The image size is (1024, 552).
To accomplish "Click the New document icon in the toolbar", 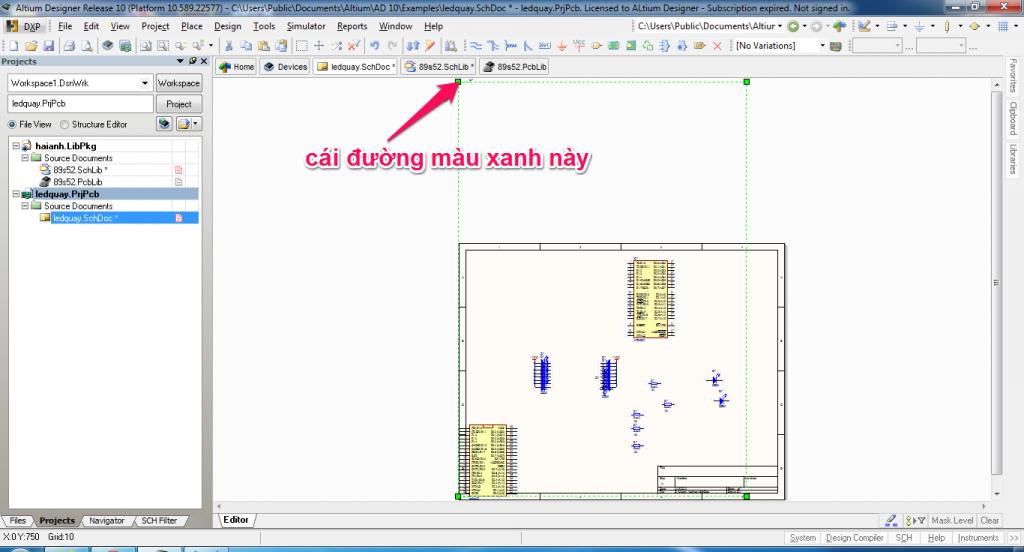I will point(14,46).
